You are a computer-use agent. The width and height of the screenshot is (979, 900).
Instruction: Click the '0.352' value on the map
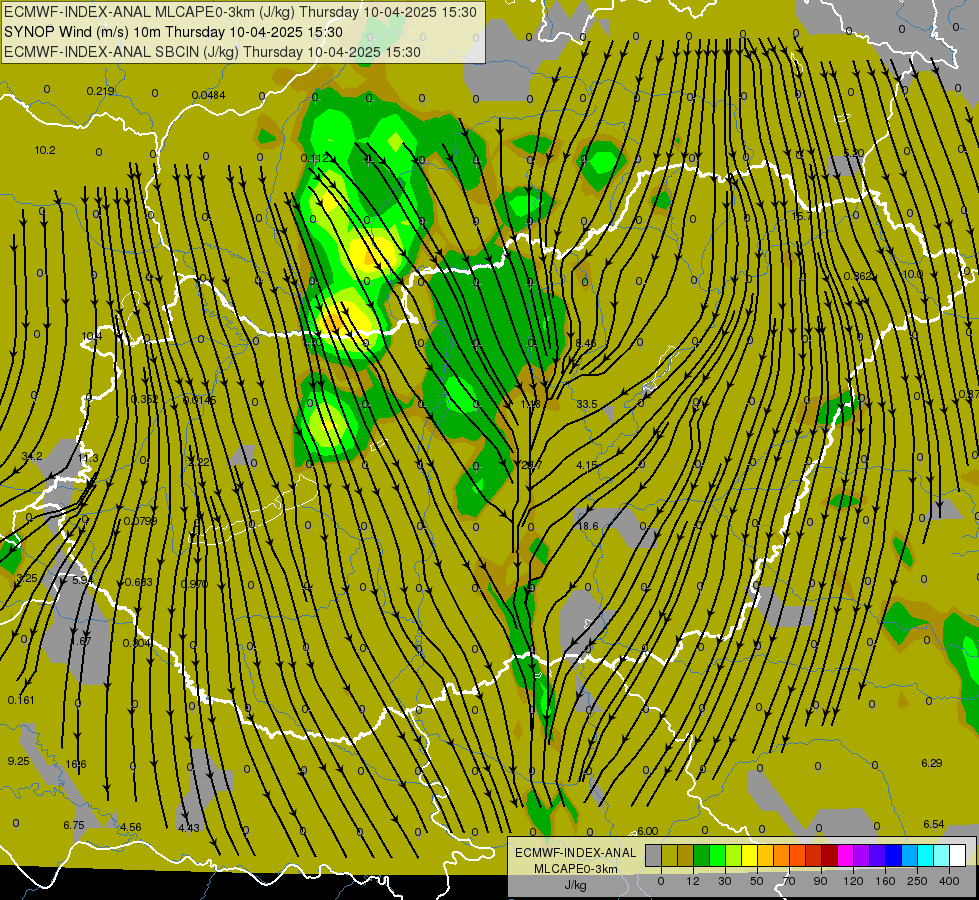145,399
